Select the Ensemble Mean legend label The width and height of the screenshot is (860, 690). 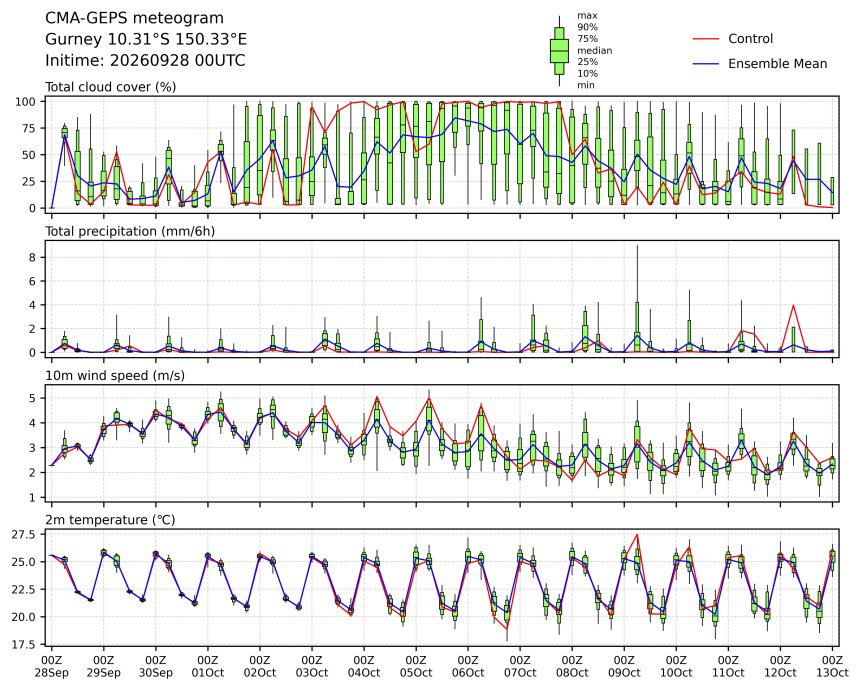point(777,64)
